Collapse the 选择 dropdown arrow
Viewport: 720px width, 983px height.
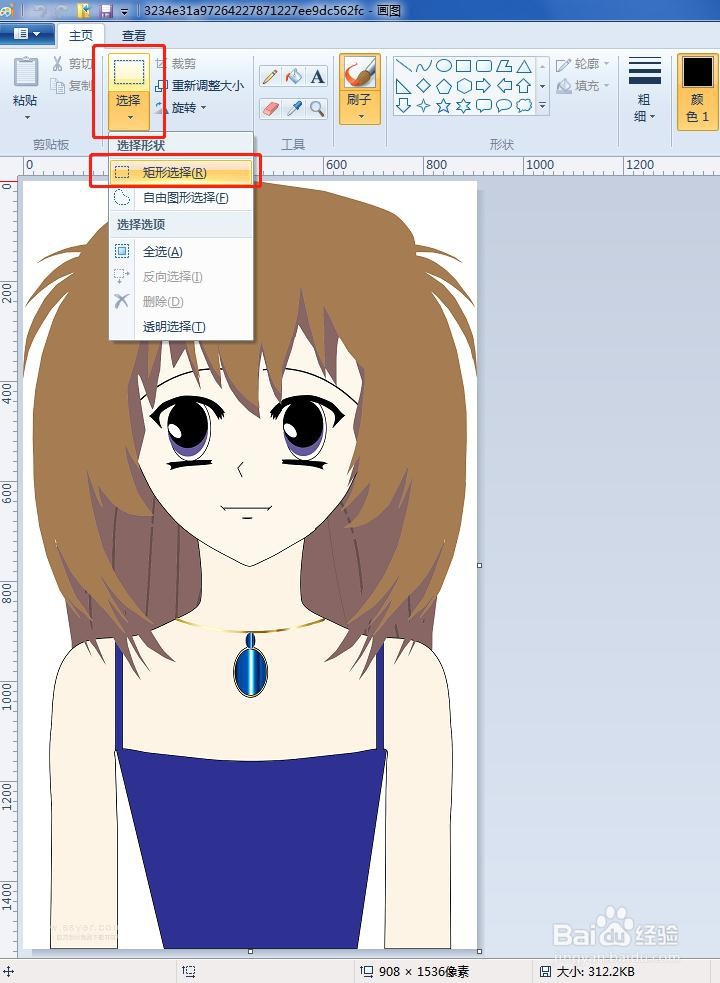pyautogui.click(x=130, y=117)
